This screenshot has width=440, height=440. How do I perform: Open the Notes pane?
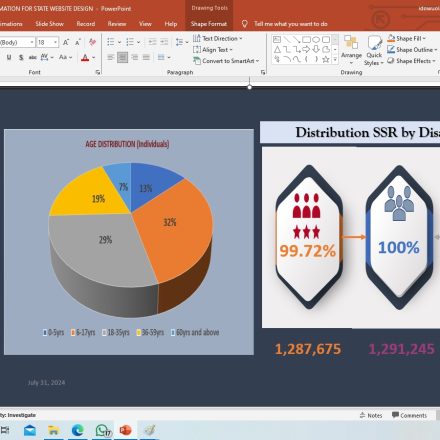tap(371, 415)
